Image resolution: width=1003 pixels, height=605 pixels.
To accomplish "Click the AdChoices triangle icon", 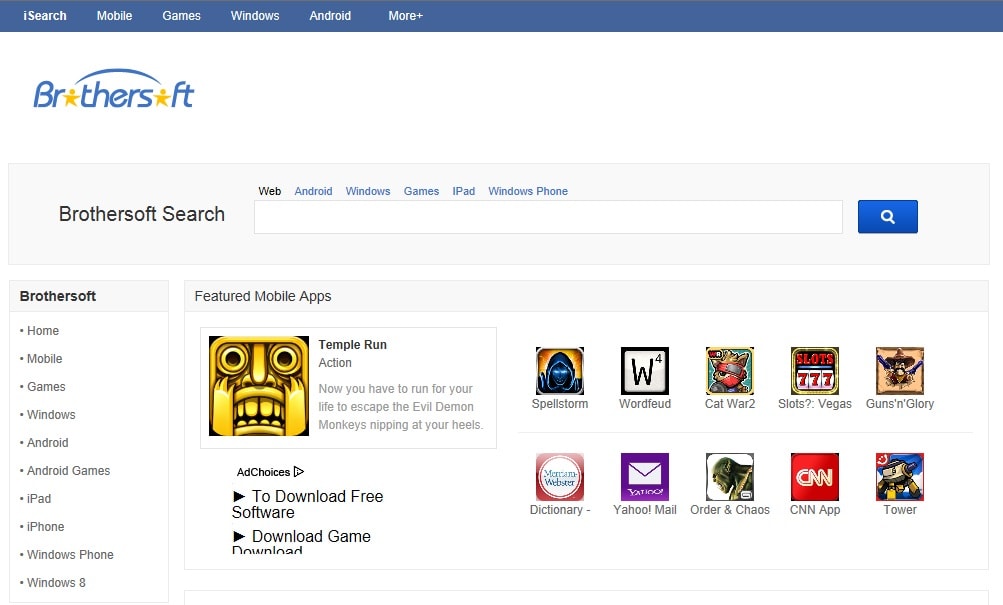I will [x=299, y=472].
